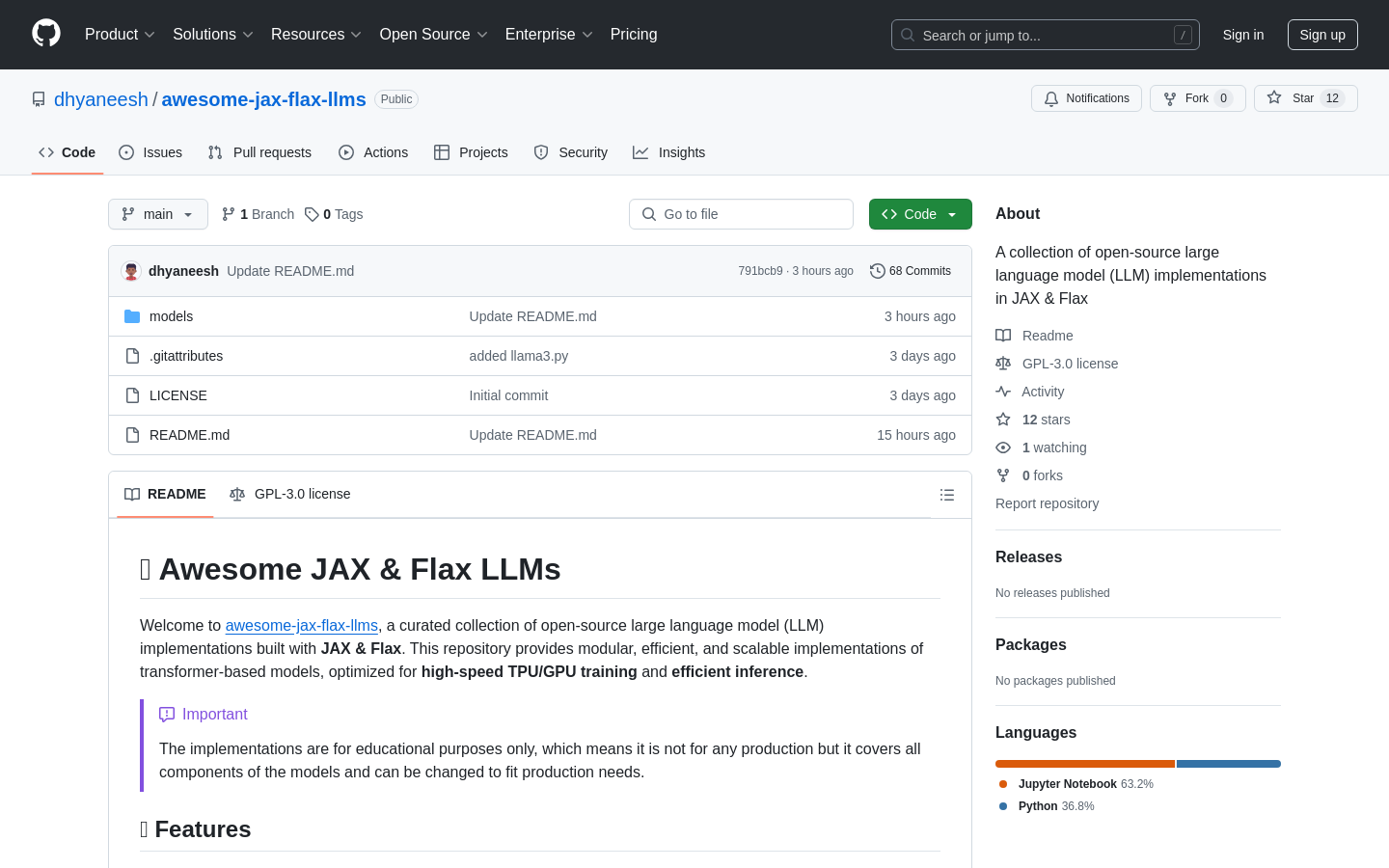Switch to the Projects tab
The image size is (1389, 868).
471,152
